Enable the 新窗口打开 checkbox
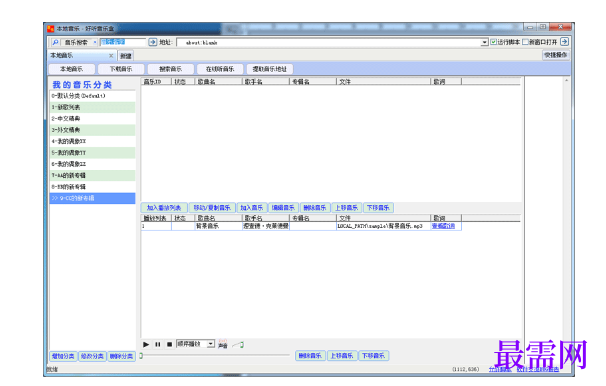This screenshot has height=386, width=606. click(525, 42)
